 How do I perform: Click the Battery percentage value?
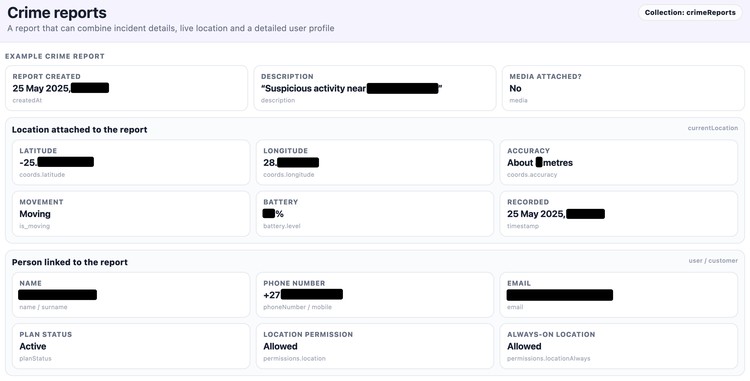click(274, 214)
